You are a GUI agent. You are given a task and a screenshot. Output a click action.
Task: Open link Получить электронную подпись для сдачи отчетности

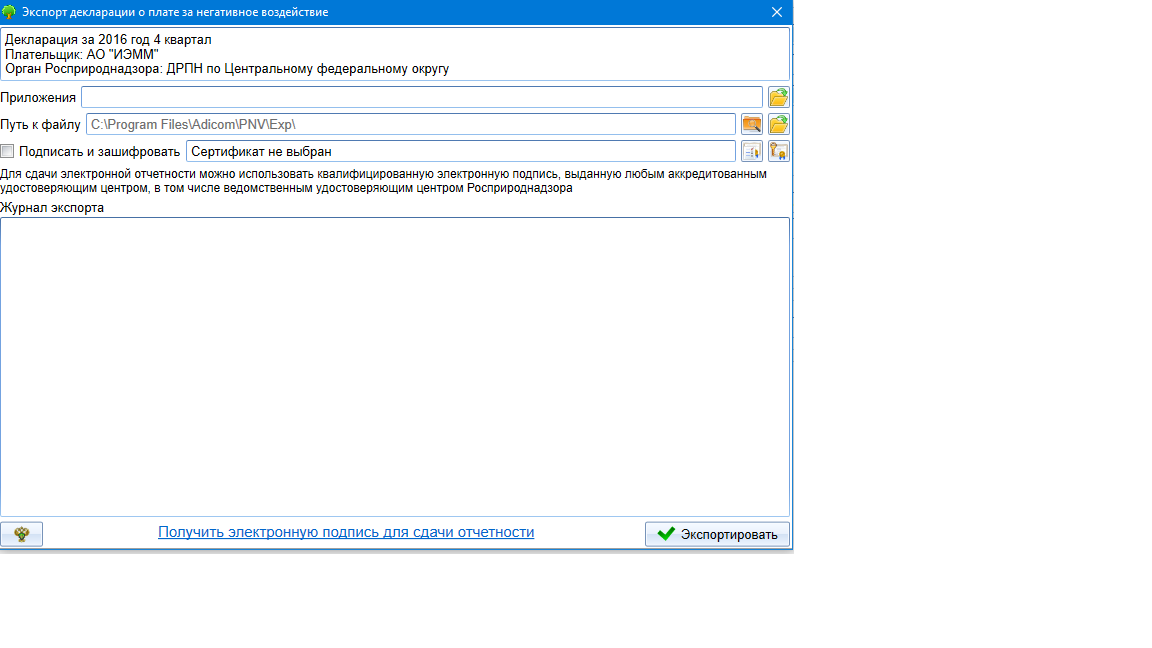(x=346, y=532)
